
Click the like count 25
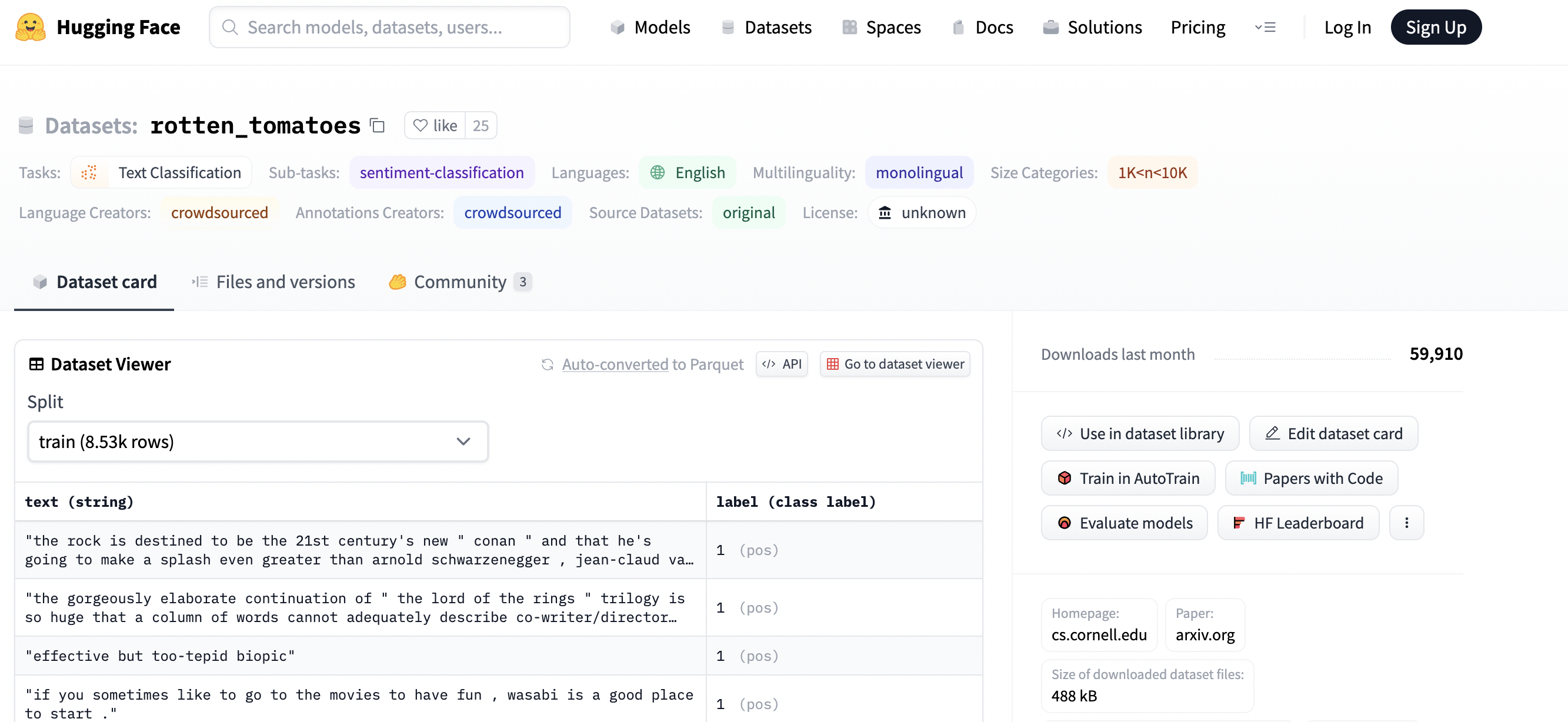coord(481,125)
